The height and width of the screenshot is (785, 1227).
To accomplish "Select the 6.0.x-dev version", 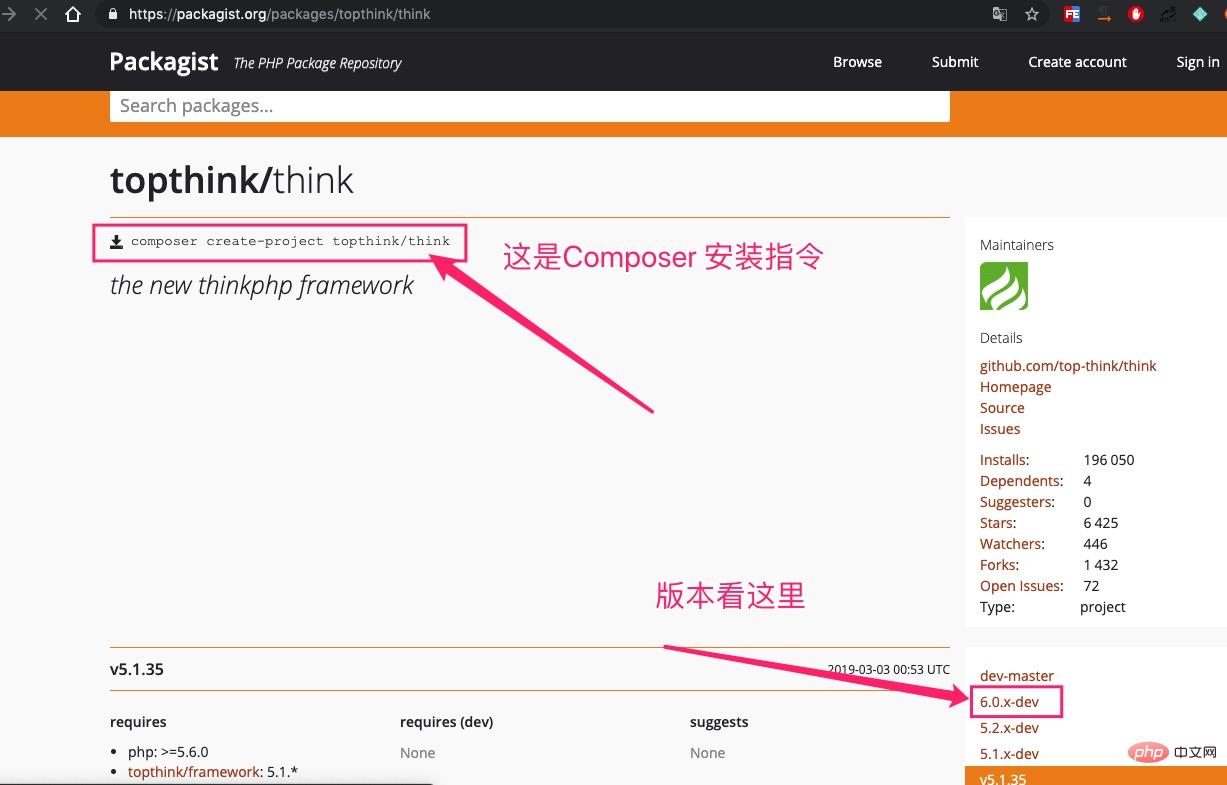I will (x=1009, y=702).
